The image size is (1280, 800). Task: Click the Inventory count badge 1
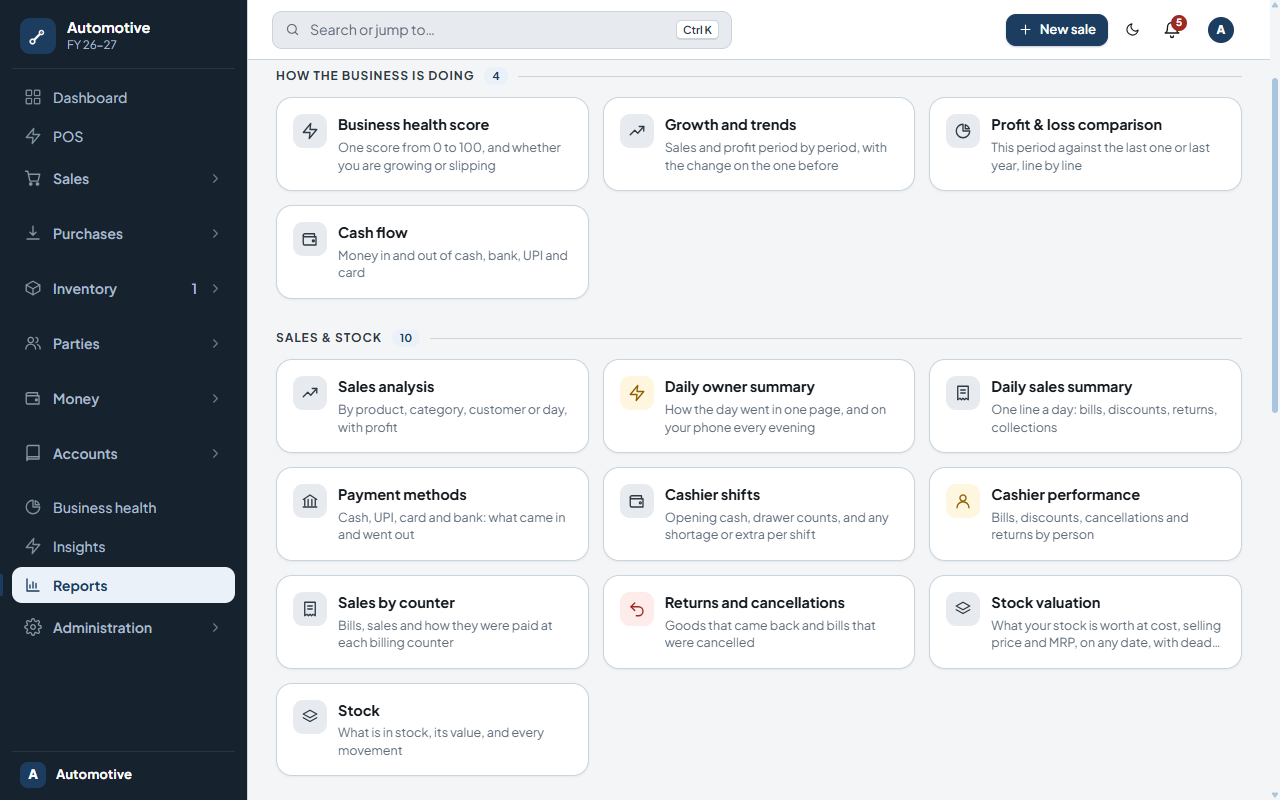pos(194,289)
